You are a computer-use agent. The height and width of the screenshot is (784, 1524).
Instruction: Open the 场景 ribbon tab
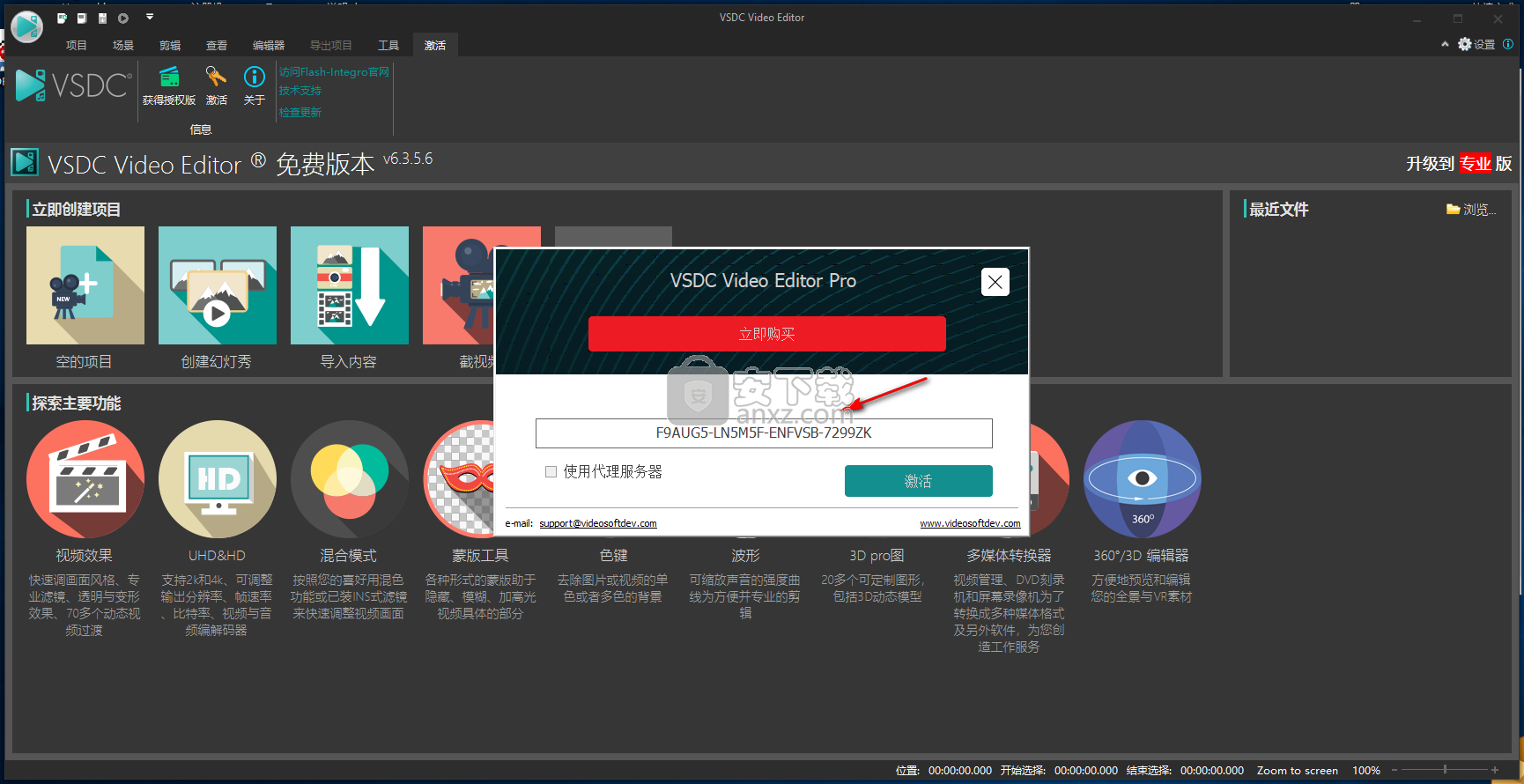tap(123, 45)
